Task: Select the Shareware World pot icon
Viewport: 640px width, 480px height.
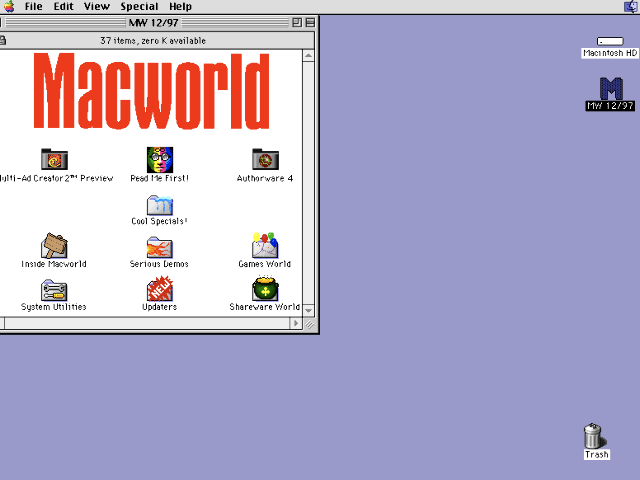Action: (x=265, y=289)
